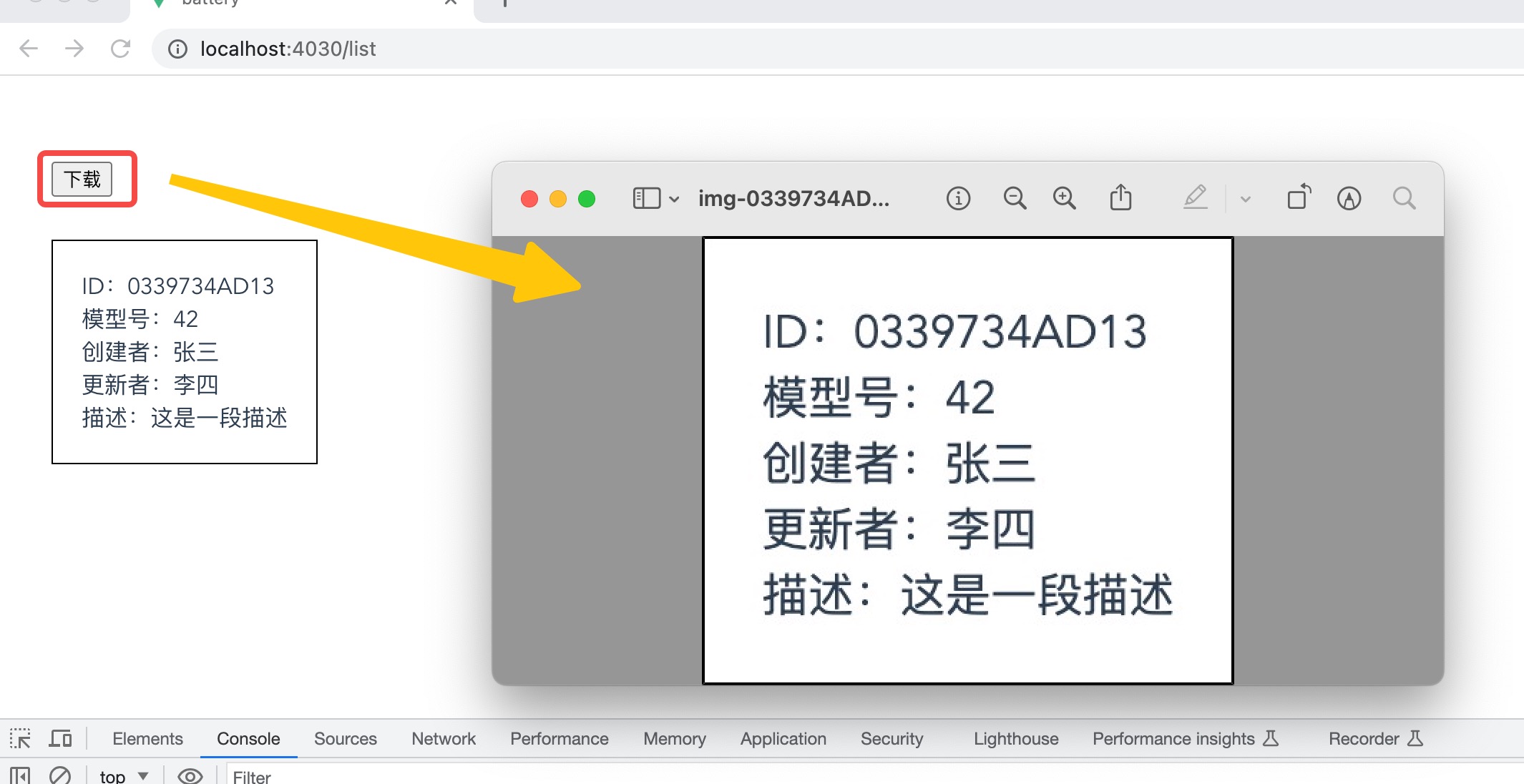
Task: Click the card text 更新者: 李四
Action: 150,385
